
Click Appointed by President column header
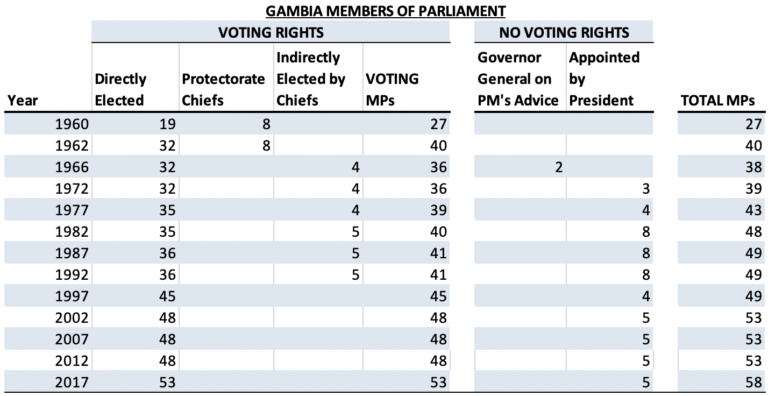pyautogui.click(x=604, y=79)
